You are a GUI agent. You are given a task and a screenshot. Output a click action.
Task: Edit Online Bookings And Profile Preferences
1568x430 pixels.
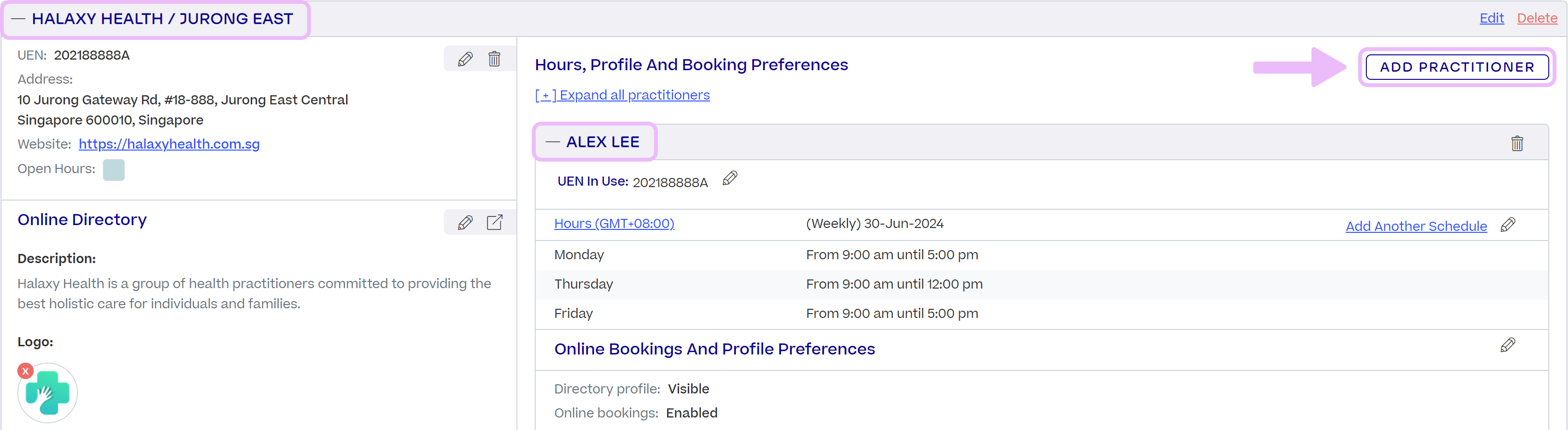(x=1508, y=345)
